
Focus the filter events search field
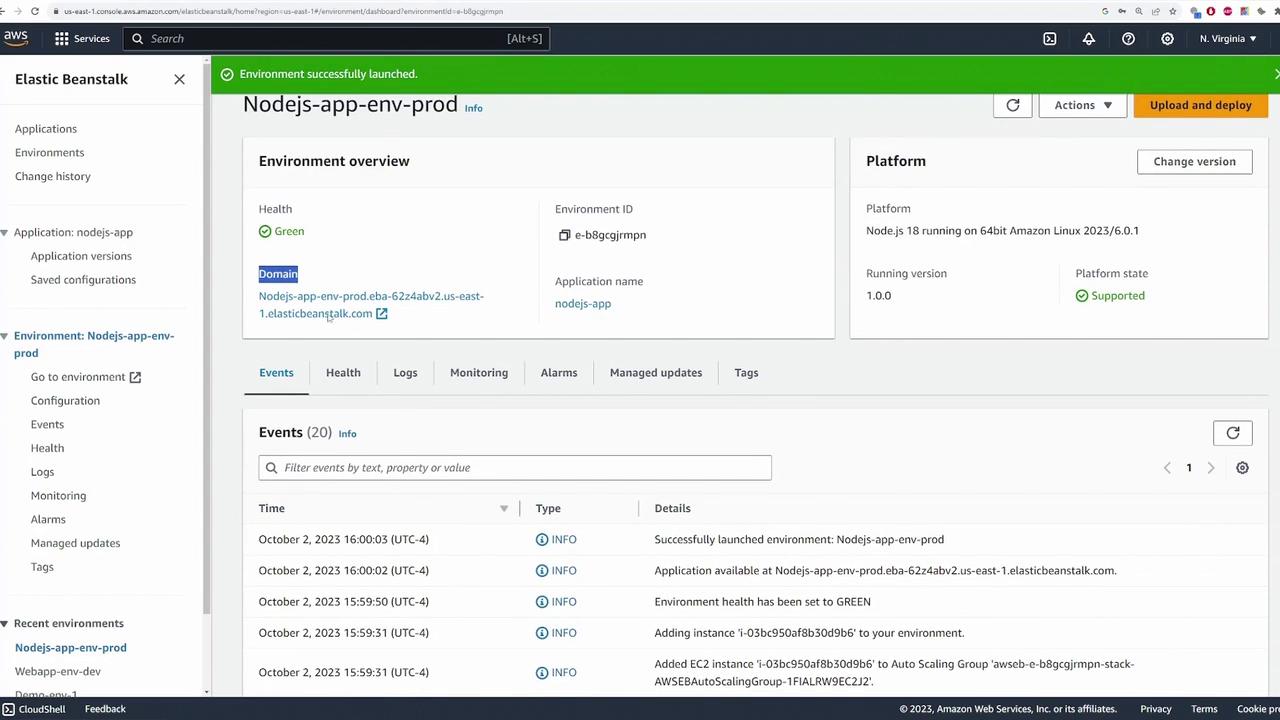click(520, 467)
